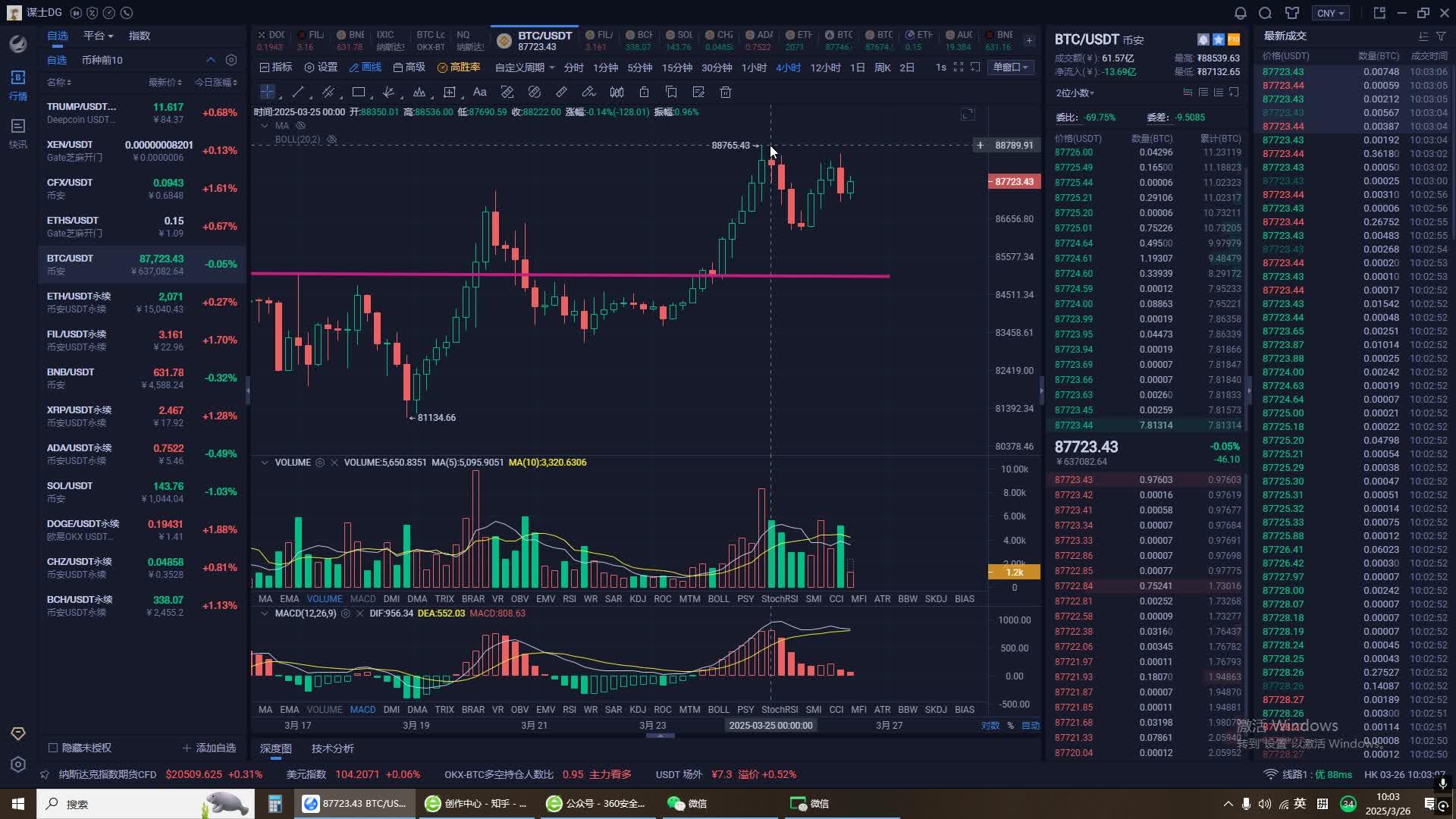
Task: Enter fullscreen chart mode icon
Action: tap(959, 67)
